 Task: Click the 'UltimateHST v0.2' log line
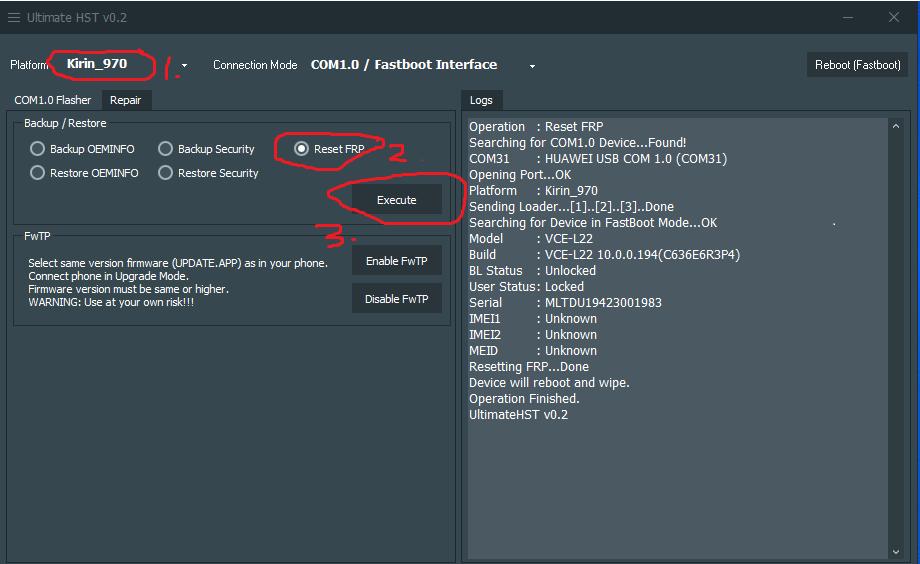coord(518,415)
